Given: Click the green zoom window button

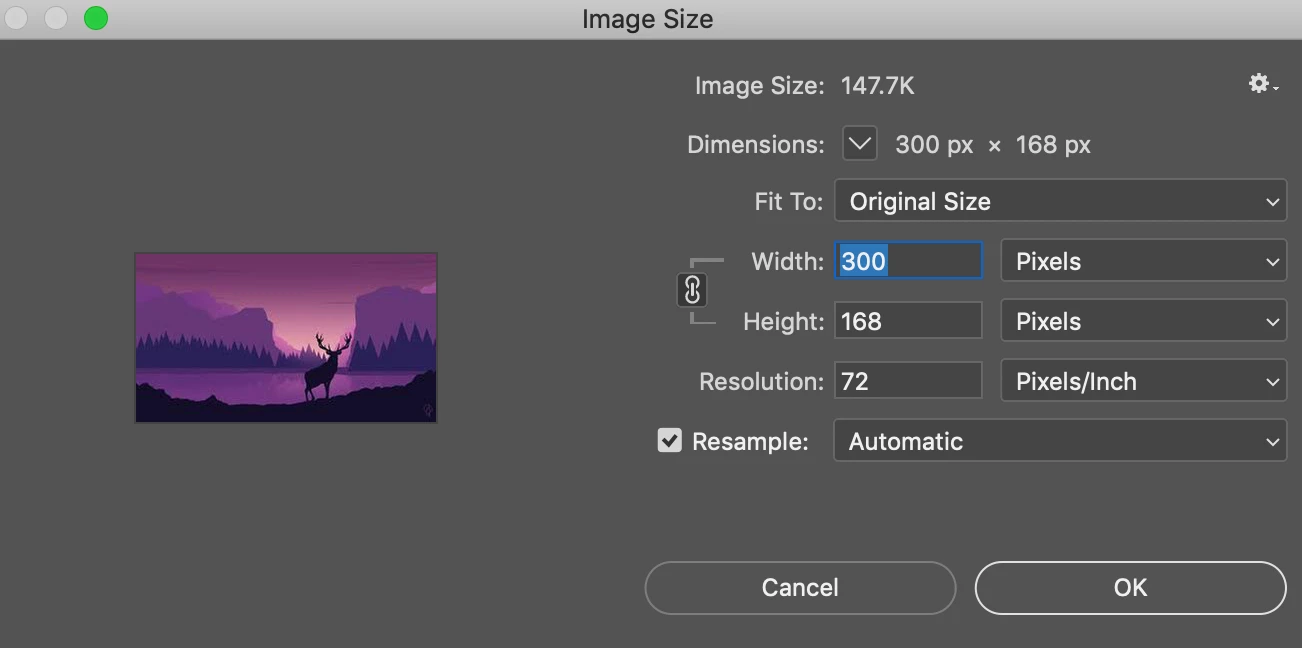Looking at the screenshot, I should click(x=96, y=18).
